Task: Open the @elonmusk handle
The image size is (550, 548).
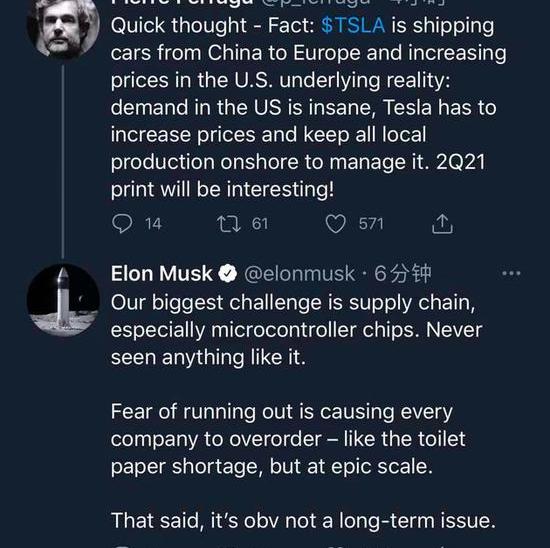Action: [x=300, y=274]
